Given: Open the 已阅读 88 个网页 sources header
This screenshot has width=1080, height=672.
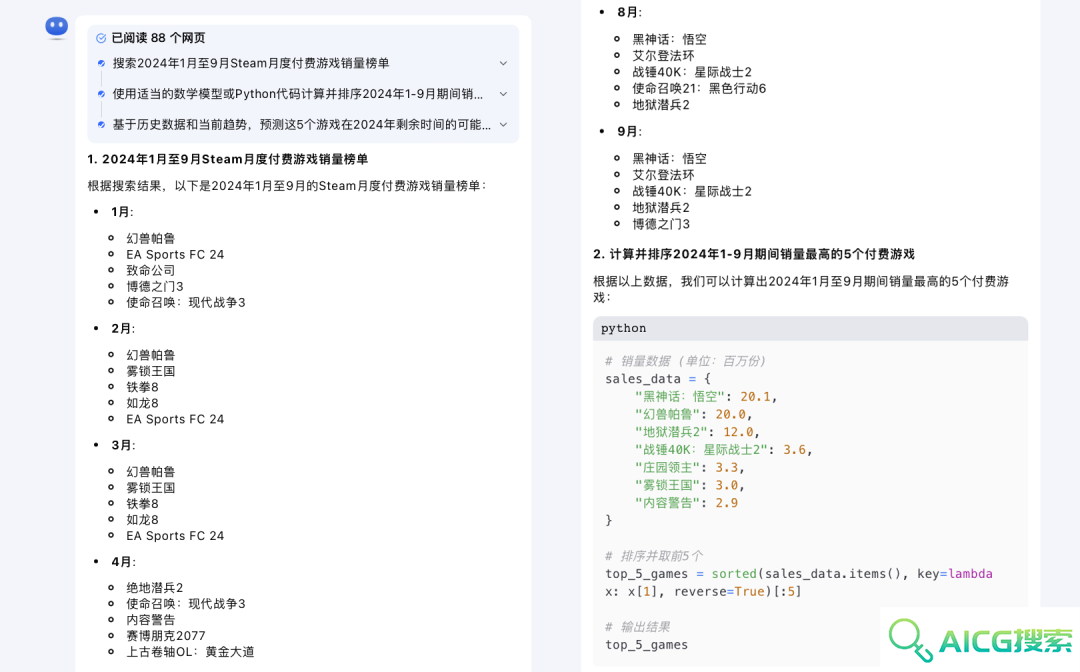Looking at the screenshot, I should [x=158, y=38].
